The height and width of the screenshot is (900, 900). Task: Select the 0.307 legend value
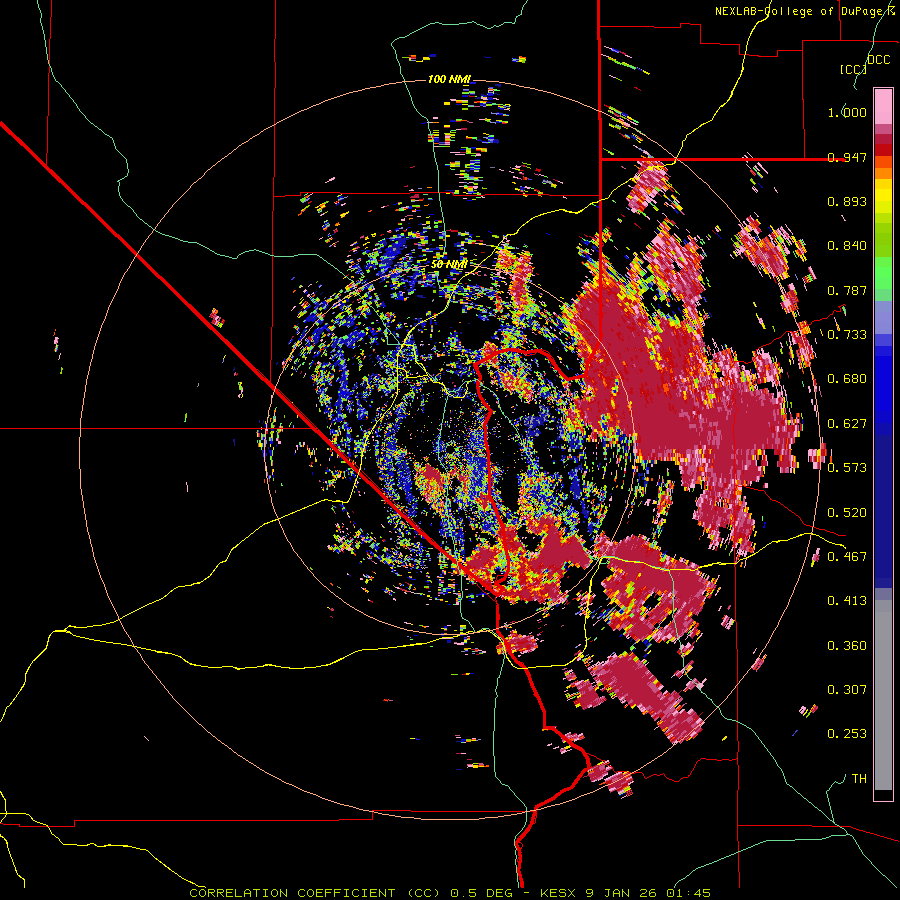pos(847,690)
